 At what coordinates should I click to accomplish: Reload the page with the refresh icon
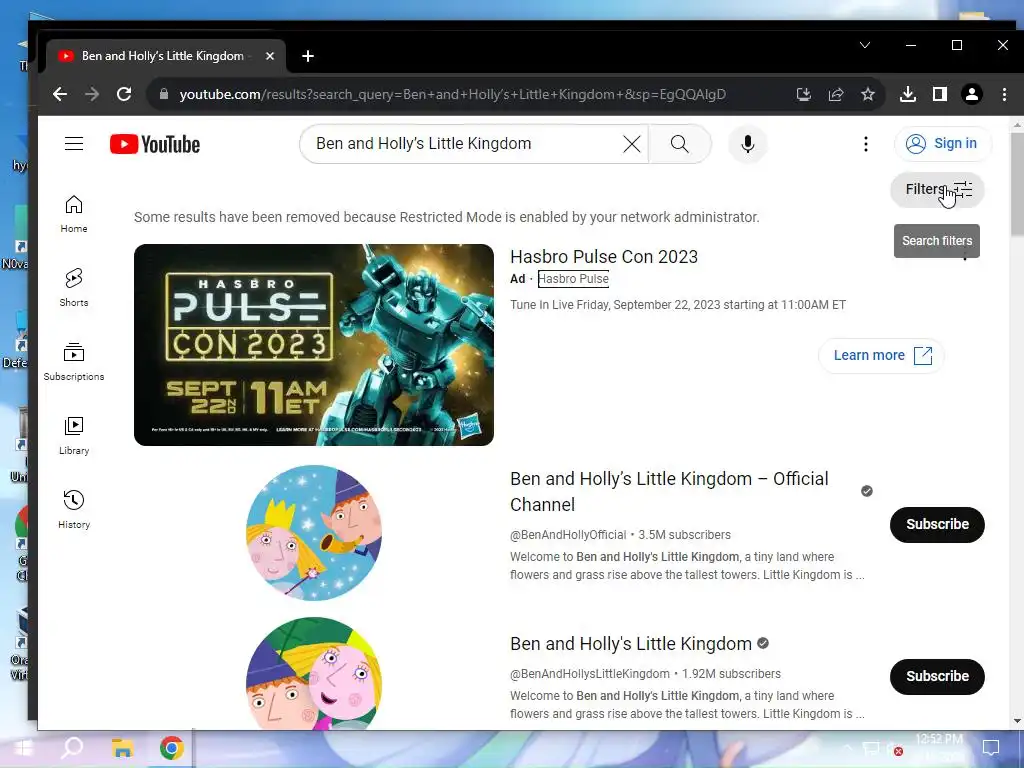pyautogui.click(x=124, y=95)
